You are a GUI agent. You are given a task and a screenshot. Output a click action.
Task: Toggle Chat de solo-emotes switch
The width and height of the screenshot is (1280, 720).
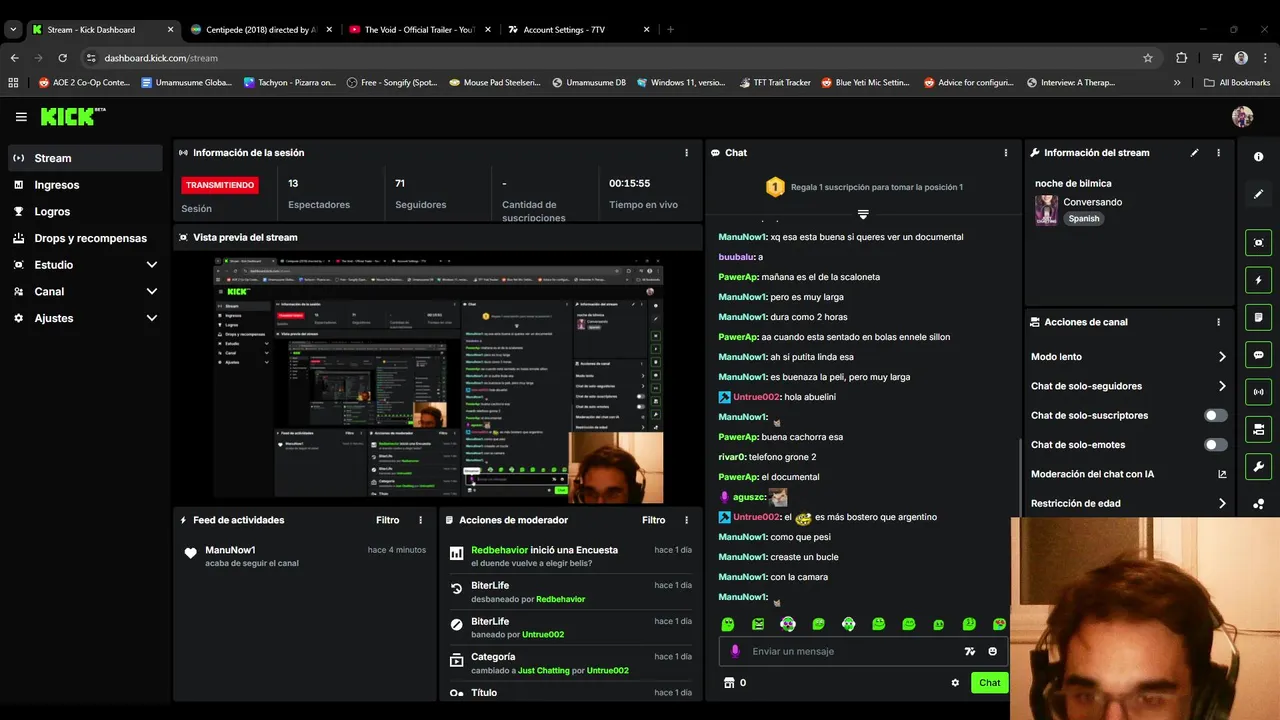coord(1215,444)
